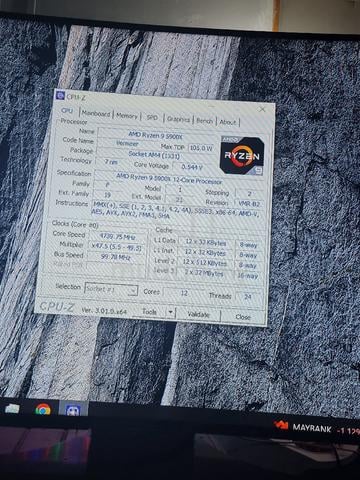Screen dimensions: 360x480
Task: Click the CPU-Z title bar icon
Action: click(x=60, y=96)
